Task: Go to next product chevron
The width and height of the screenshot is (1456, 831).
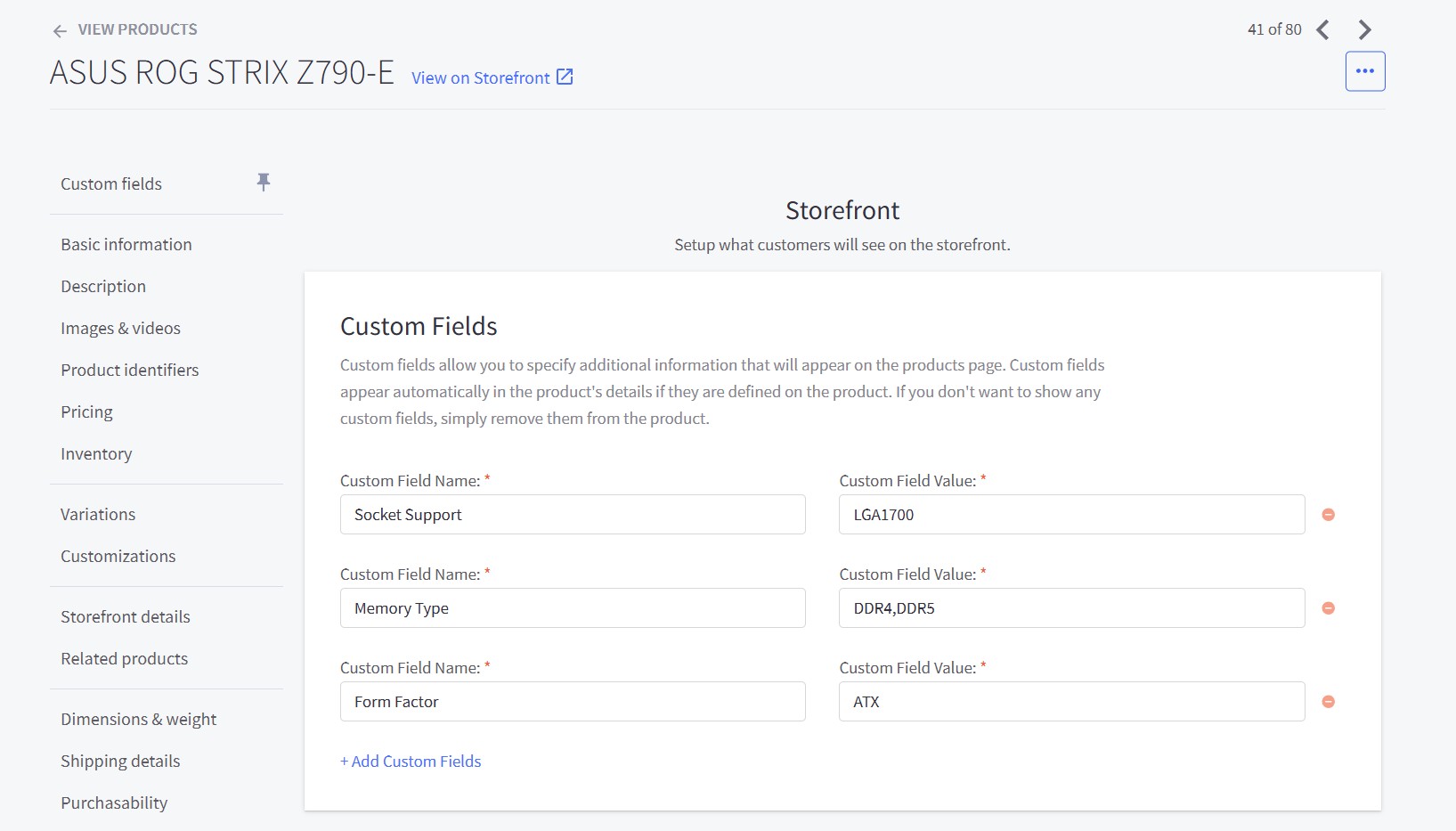Action: click(x=1364, y=30)
